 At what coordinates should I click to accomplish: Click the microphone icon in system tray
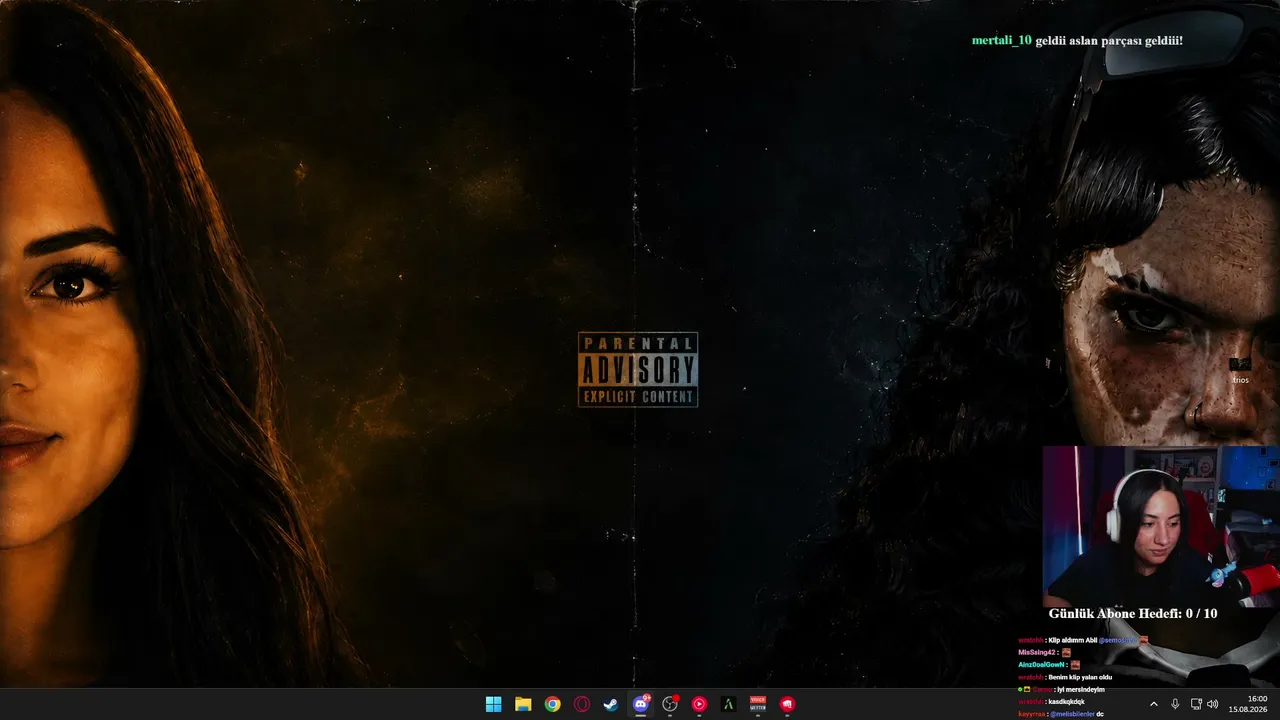click(1175, 704)
